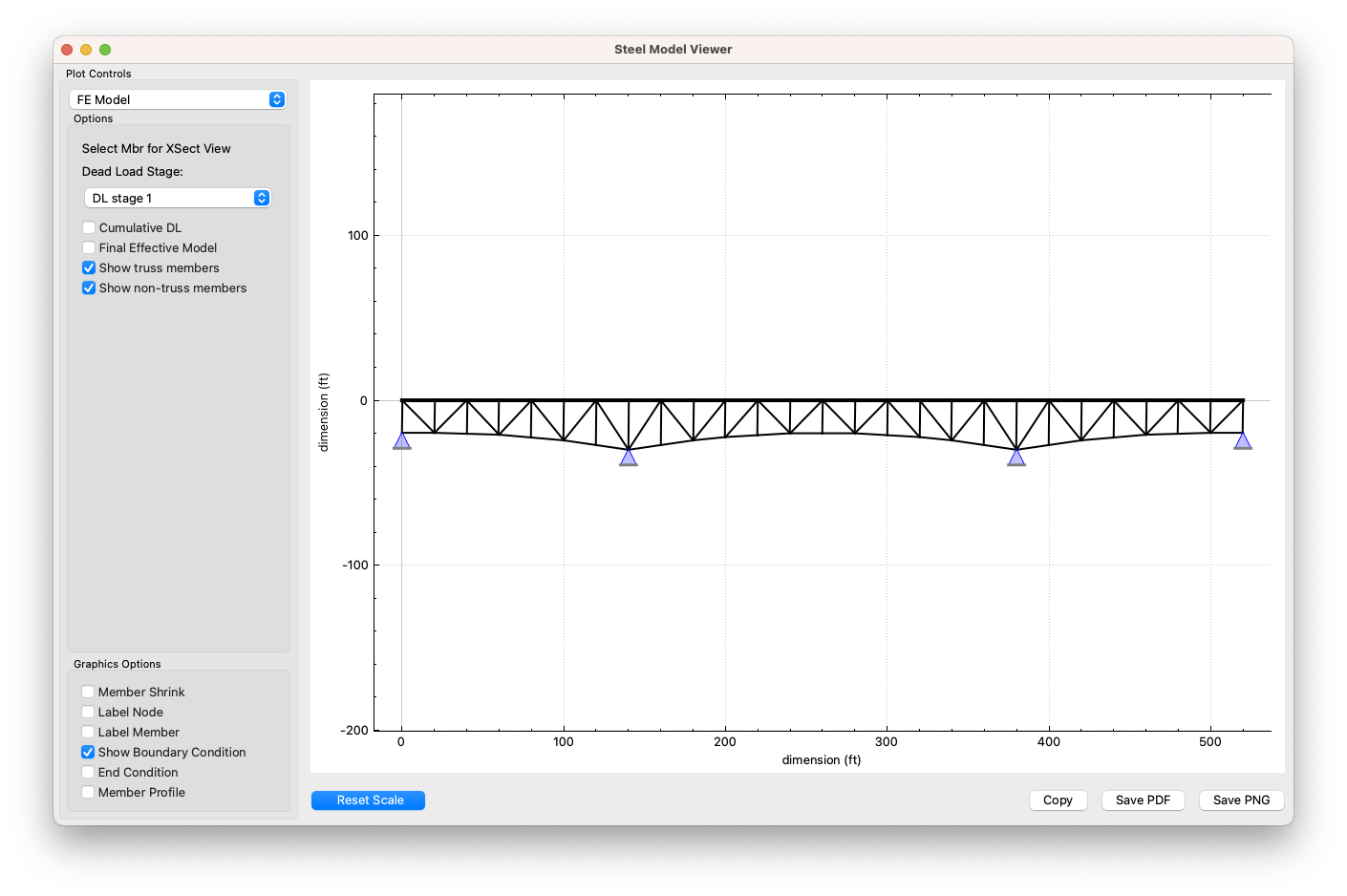Click the yellow minimize window button

coord(86,50)
